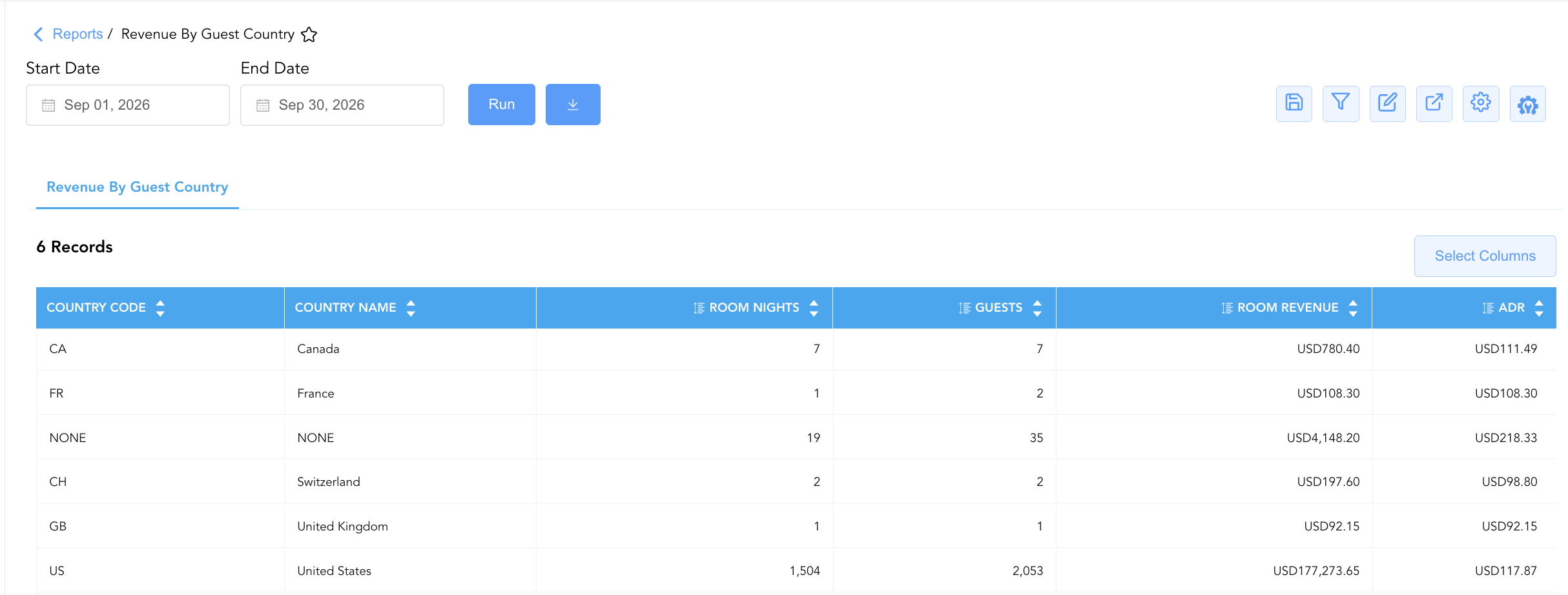Open the filter funnel icon
The width and height of the screenshot is (1568, 595).
[x=1341, y=103]
